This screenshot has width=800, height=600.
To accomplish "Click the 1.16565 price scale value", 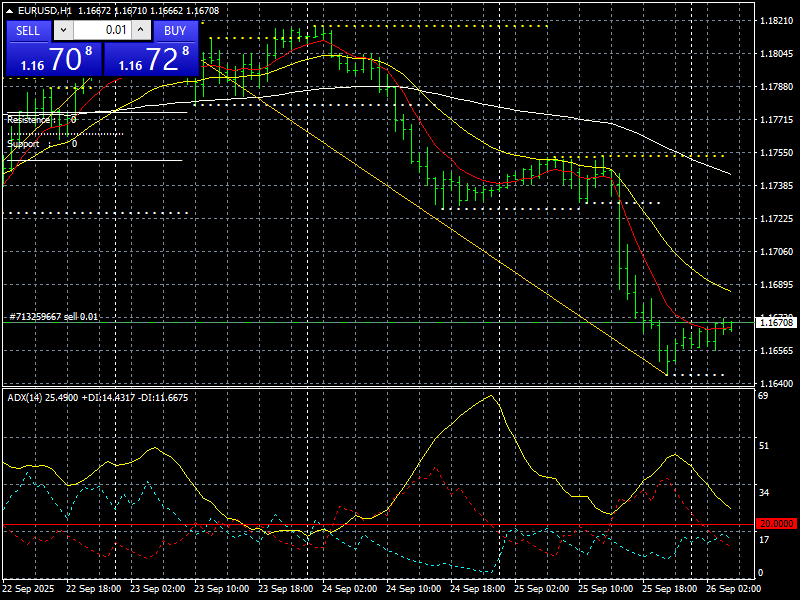I will [777, 351].
